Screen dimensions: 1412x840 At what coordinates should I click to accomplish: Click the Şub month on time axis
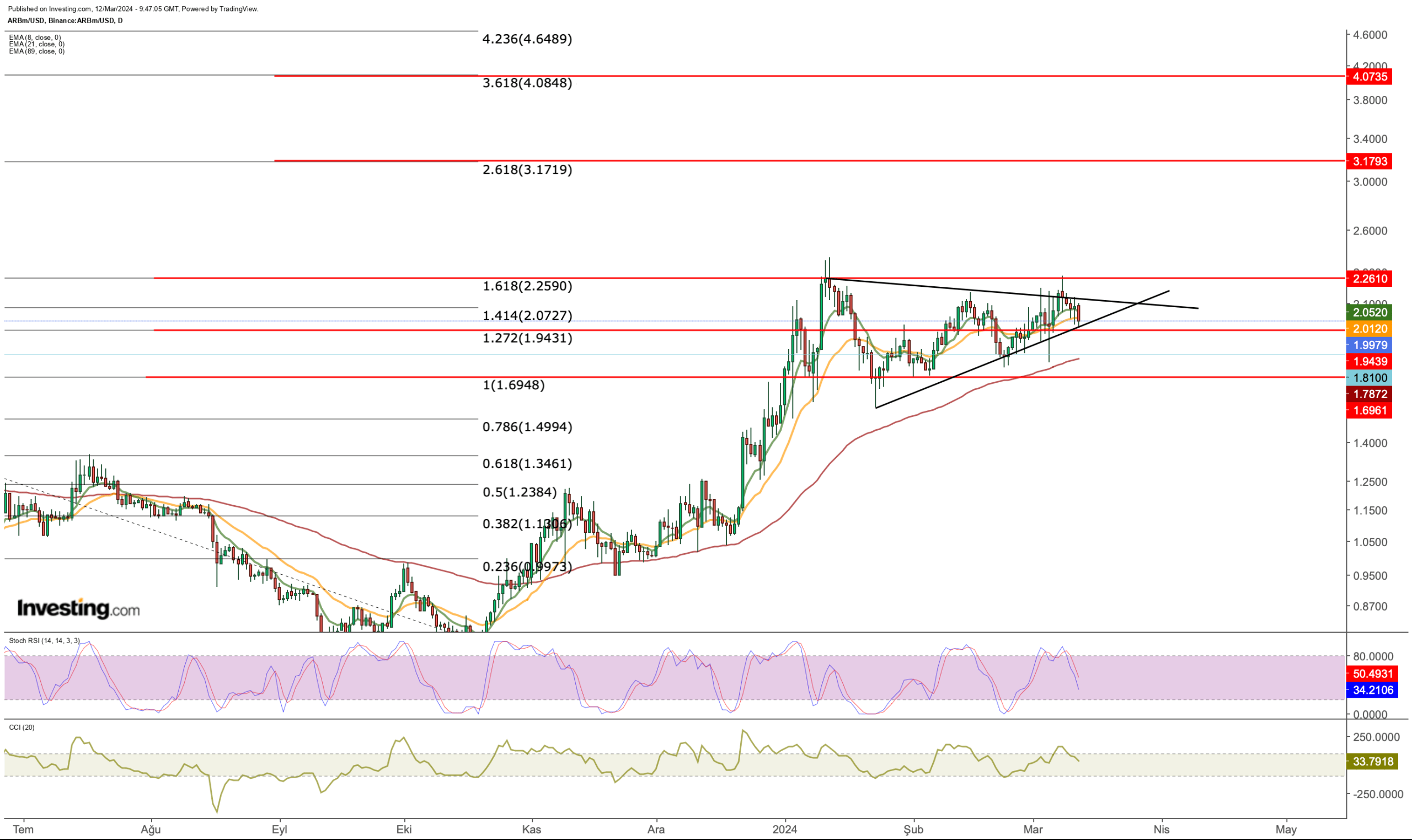pos(913,830)
